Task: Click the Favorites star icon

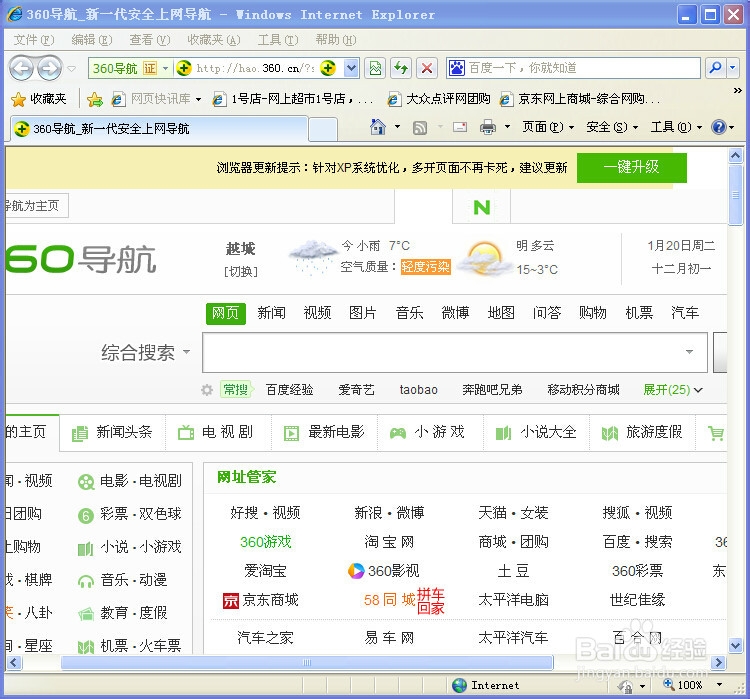Action: click(18, 100)
